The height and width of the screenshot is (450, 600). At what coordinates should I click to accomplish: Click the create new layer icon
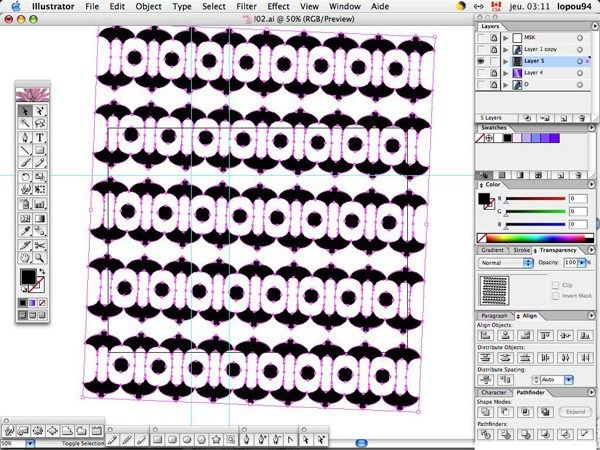click(x=564, y=118)
